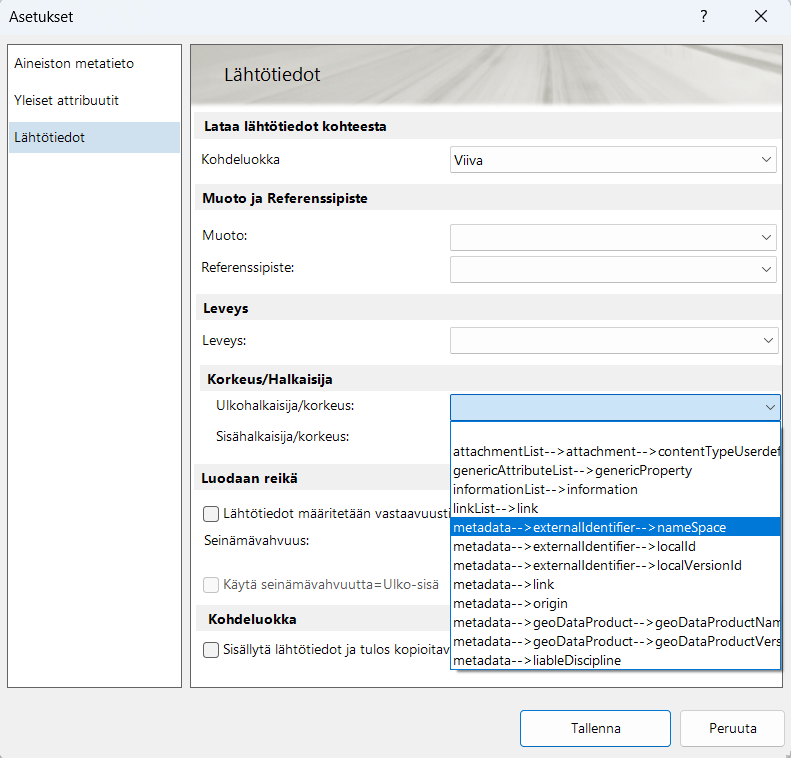Toggle Sisällytä lähtötiedot ja tulos checkbox
Image resolution: width=791 pixels, height=758 pixels.
click(211, 650)
